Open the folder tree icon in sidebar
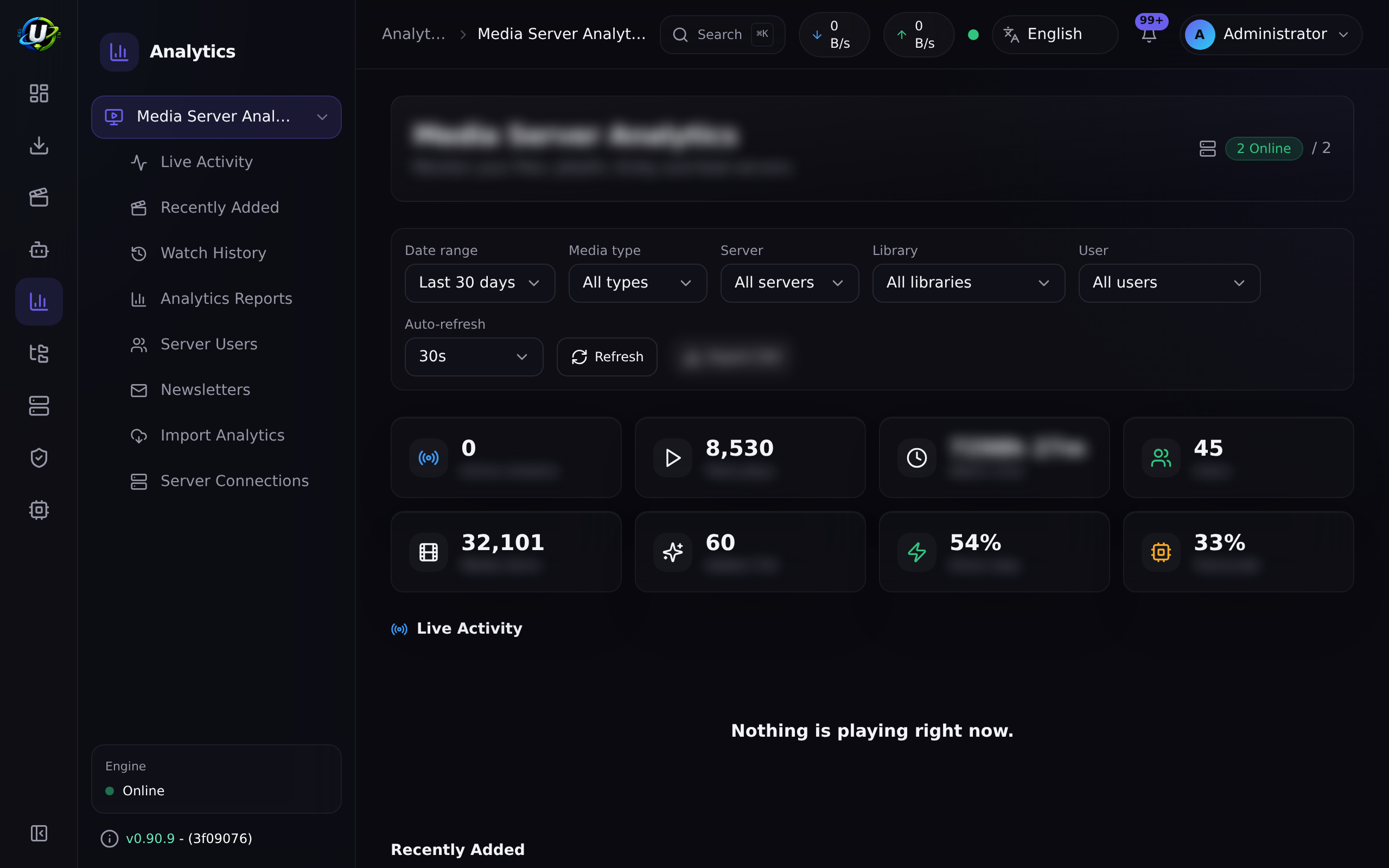The height and width of the screenshot is (868, 1389). tap(39, 354)
